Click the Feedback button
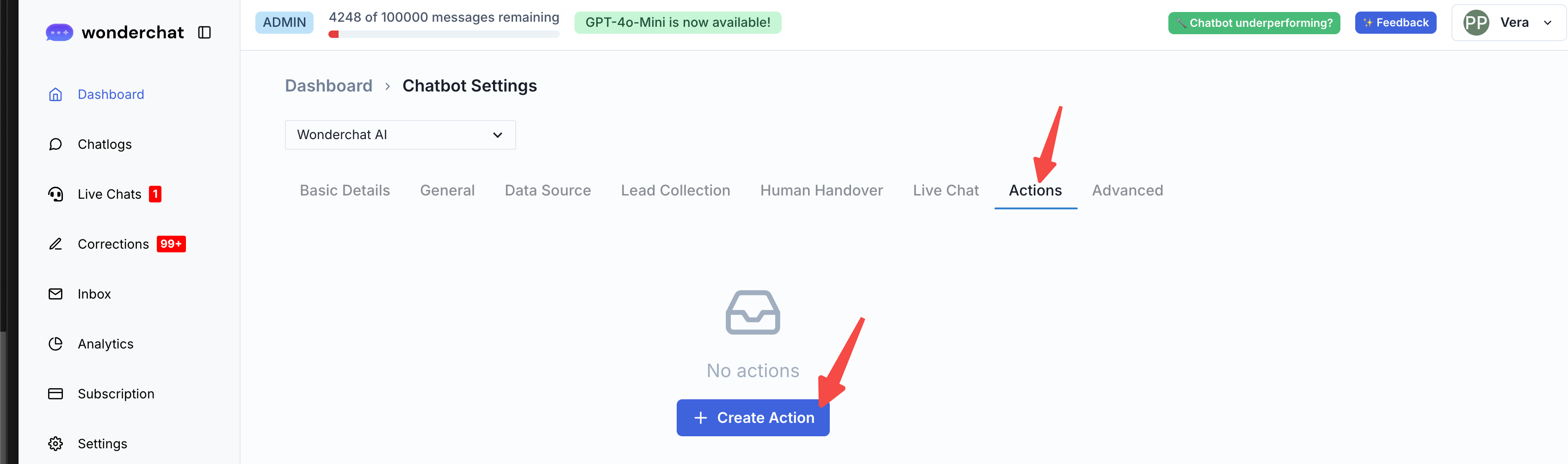 click(1395, 23)
